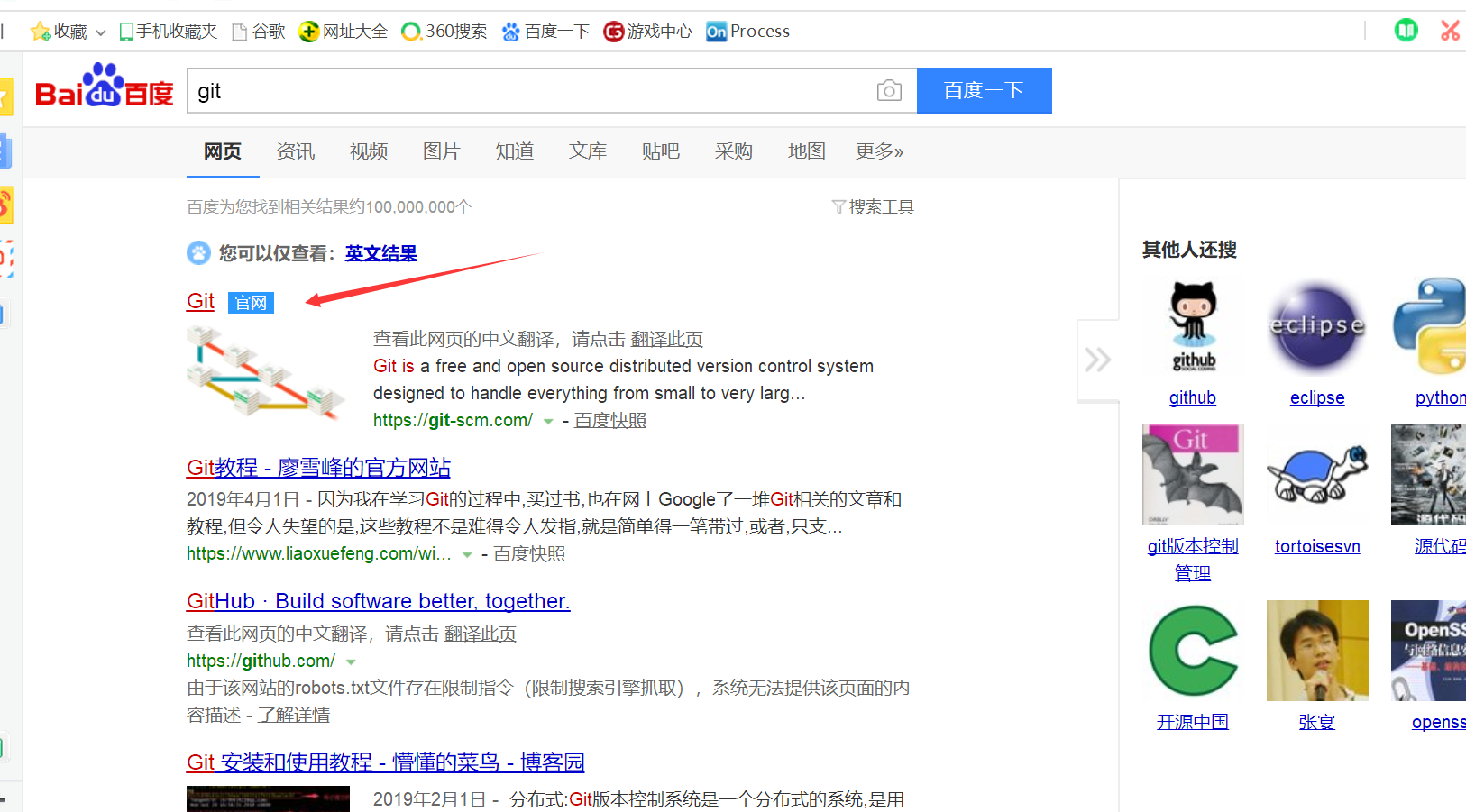Click the Baidu logo
Screen dimensions: 1466x812
coord(104,87)
